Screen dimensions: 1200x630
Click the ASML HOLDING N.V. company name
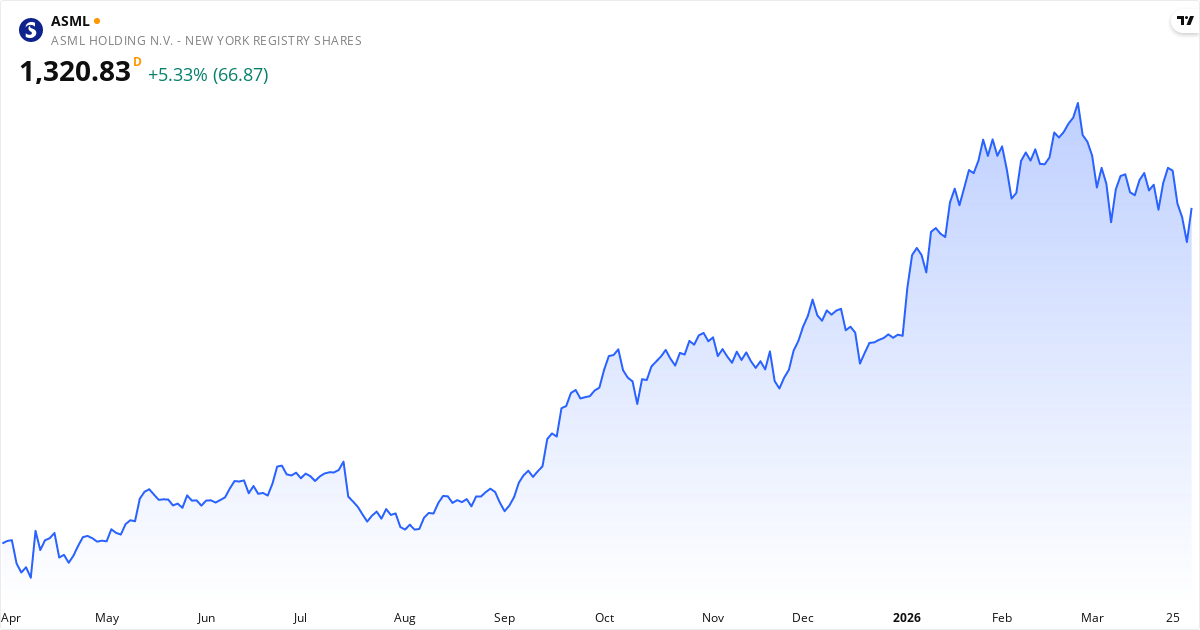(206, 41)
